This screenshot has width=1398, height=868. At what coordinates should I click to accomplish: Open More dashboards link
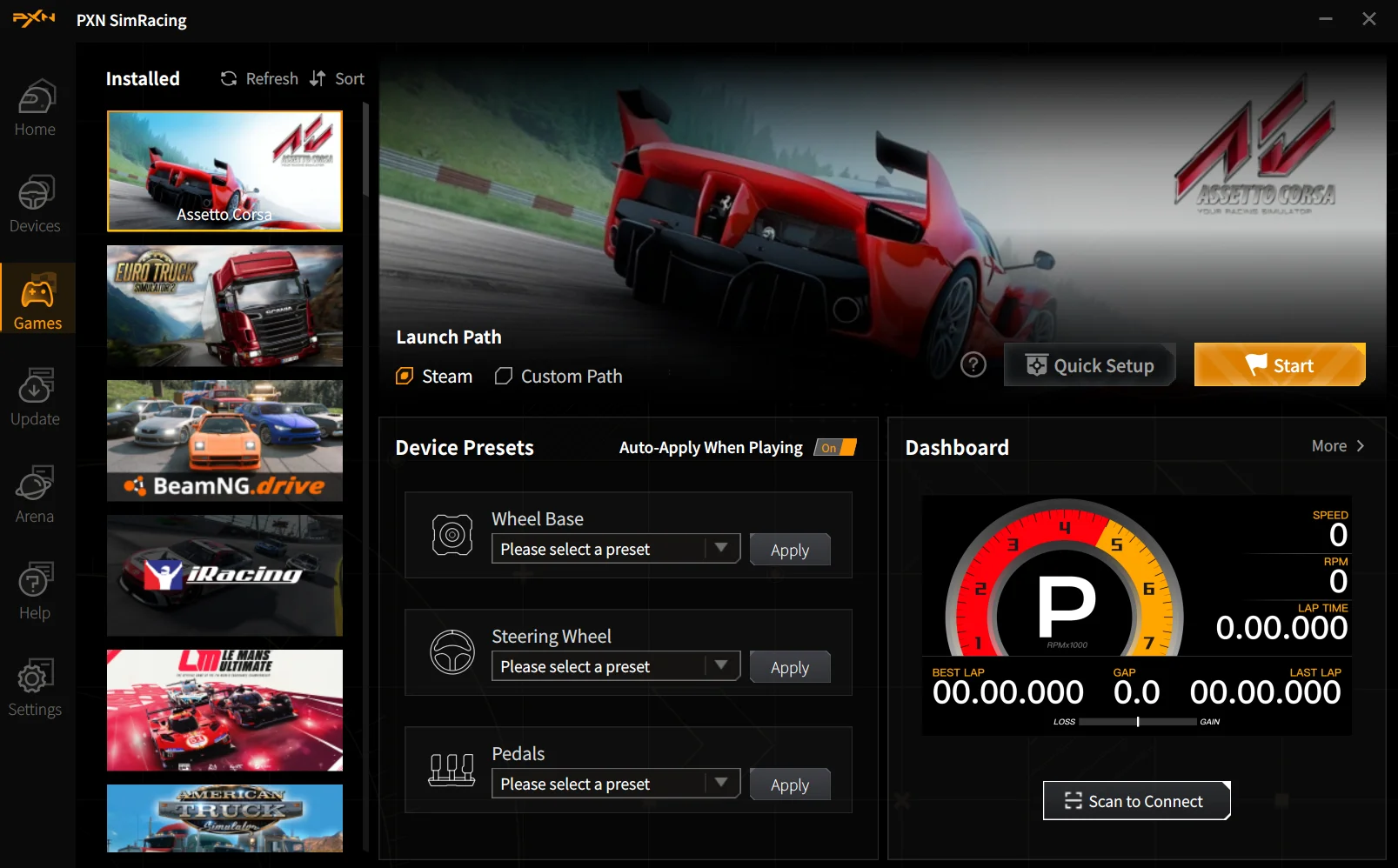coord(1338,446)
